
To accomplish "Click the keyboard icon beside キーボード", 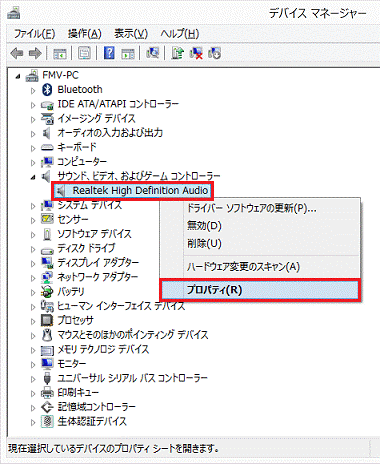I will click(x=47, y=147).
